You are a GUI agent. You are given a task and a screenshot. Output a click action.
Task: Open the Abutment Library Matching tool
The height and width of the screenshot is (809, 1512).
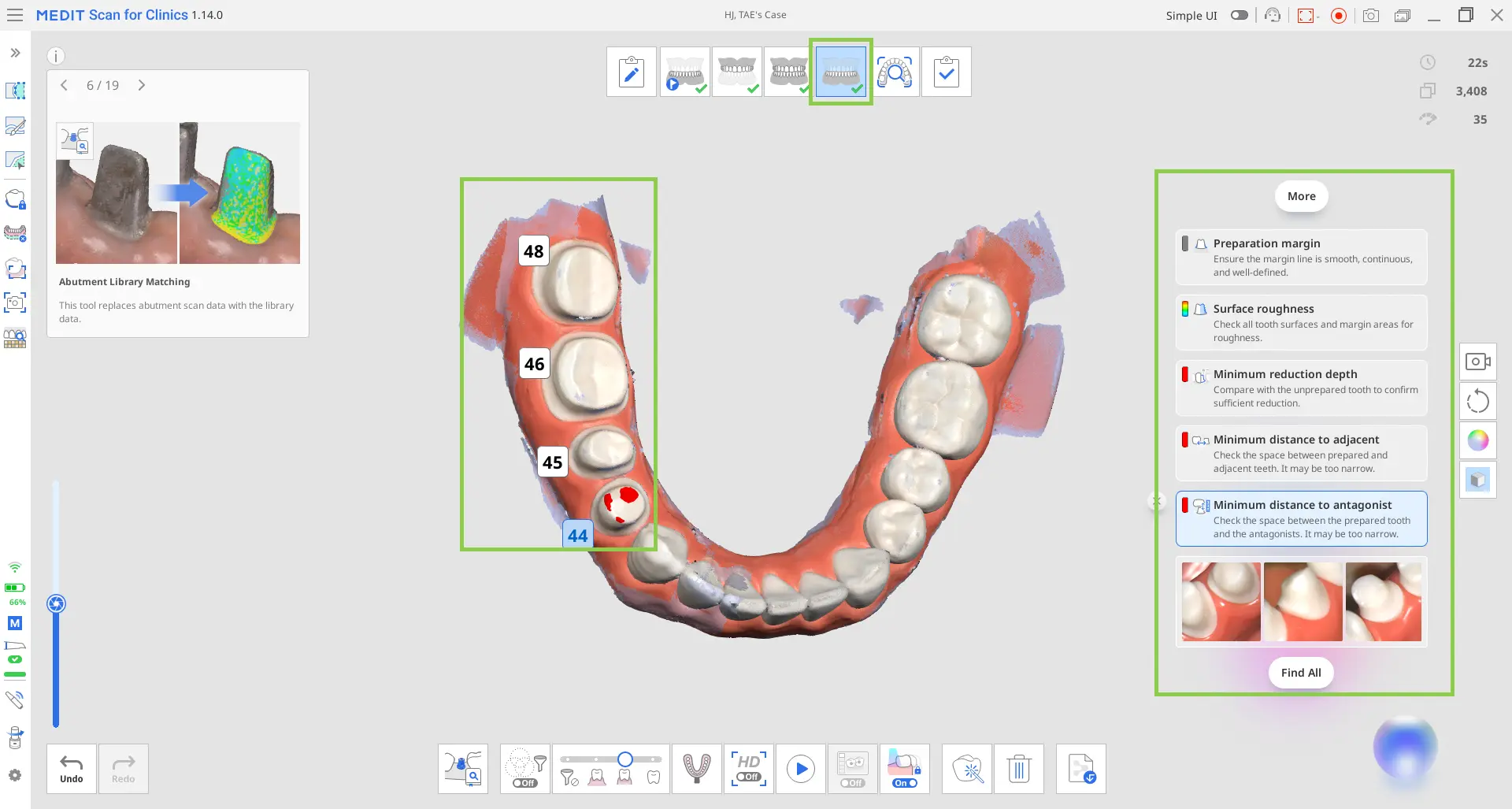click(x=463, y=769)
